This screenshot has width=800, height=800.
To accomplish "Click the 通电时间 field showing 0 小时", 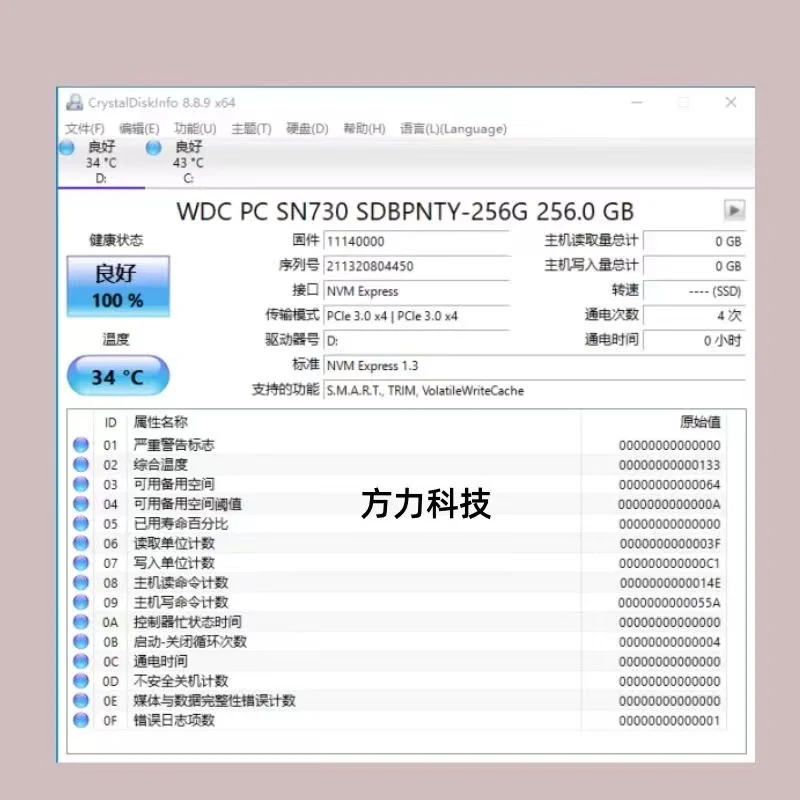I will click(x=694, y=341).
